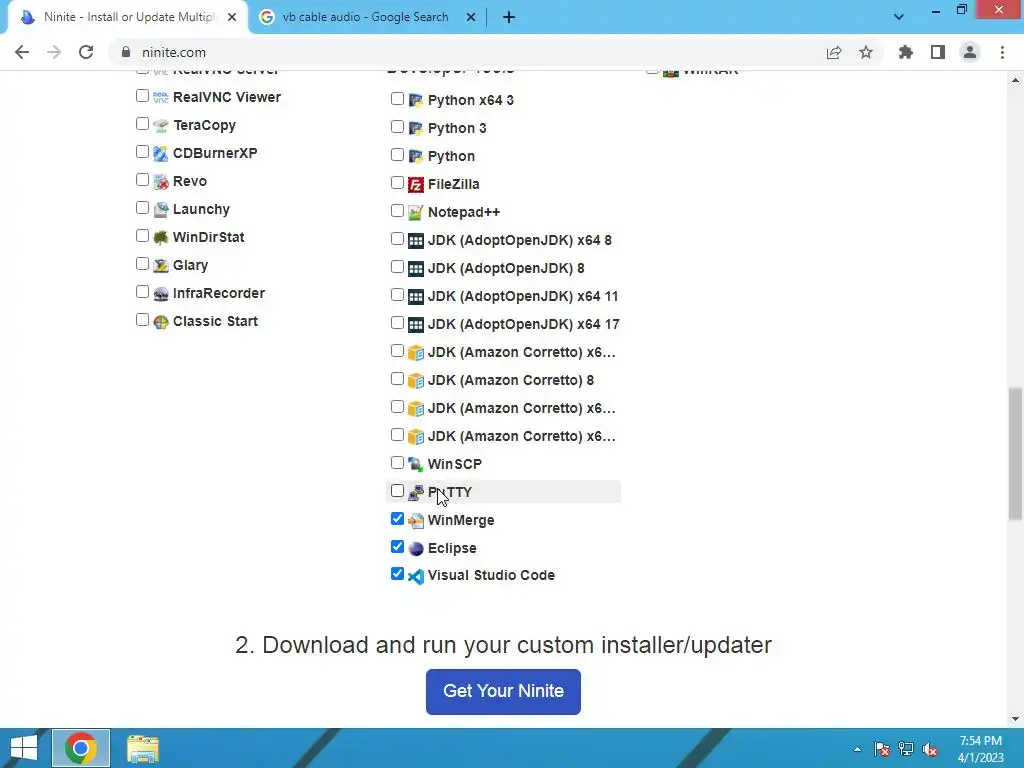Check the TeraCopy checkbox
This screenshot has width=1024, height=768.
[x=142, y=123]
